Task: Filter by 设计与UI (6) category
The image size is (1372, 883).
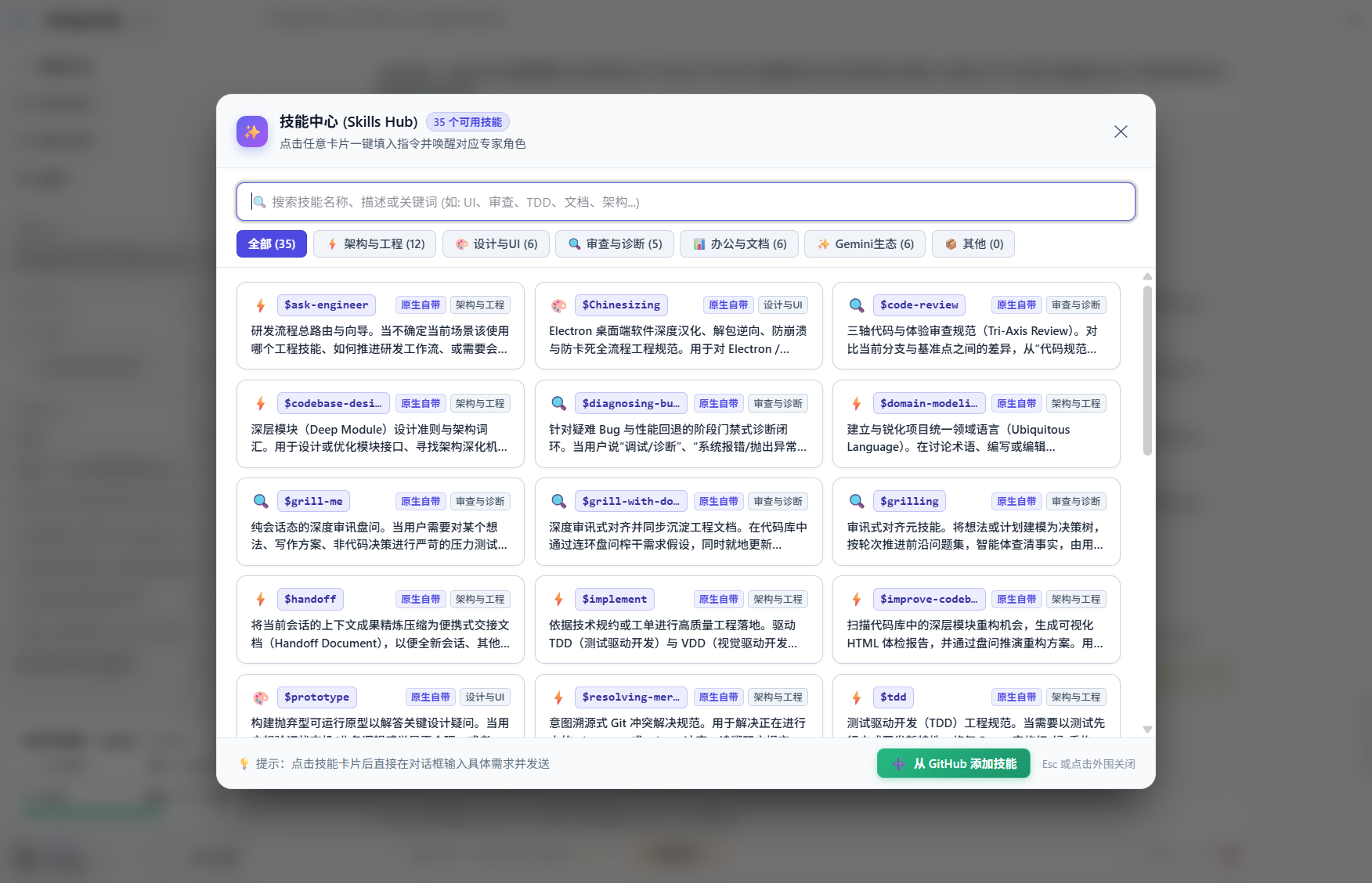Action: [496, 244]
